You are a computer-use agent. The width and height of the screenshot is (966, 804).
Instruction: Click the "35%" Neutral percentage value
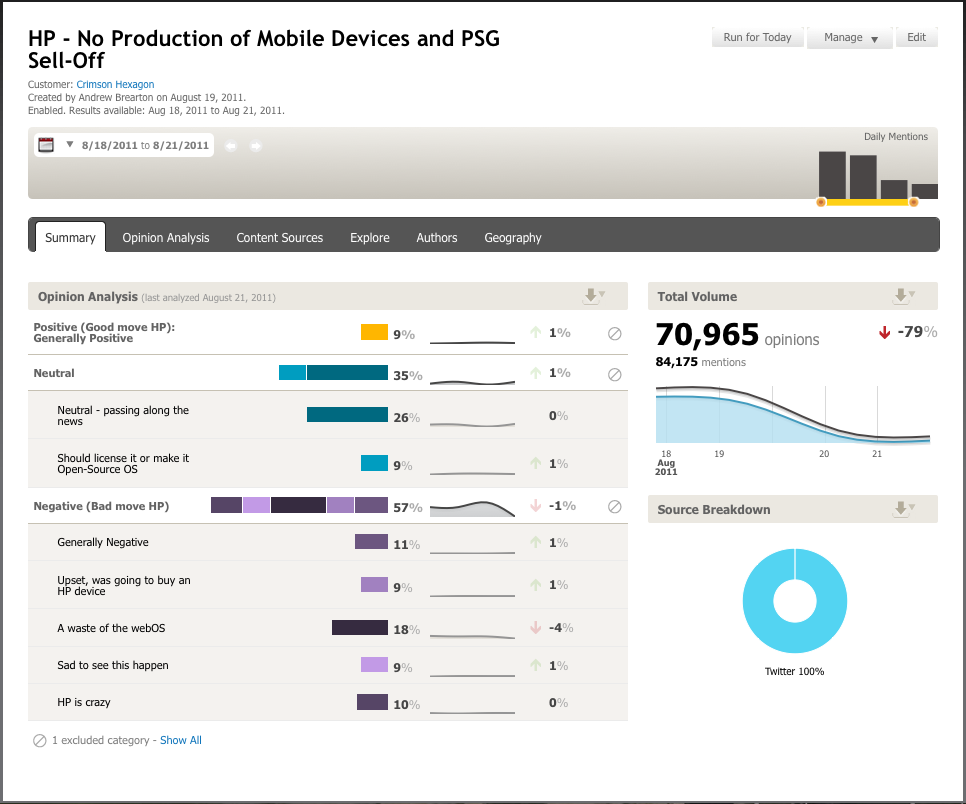(x=408, y=375)
